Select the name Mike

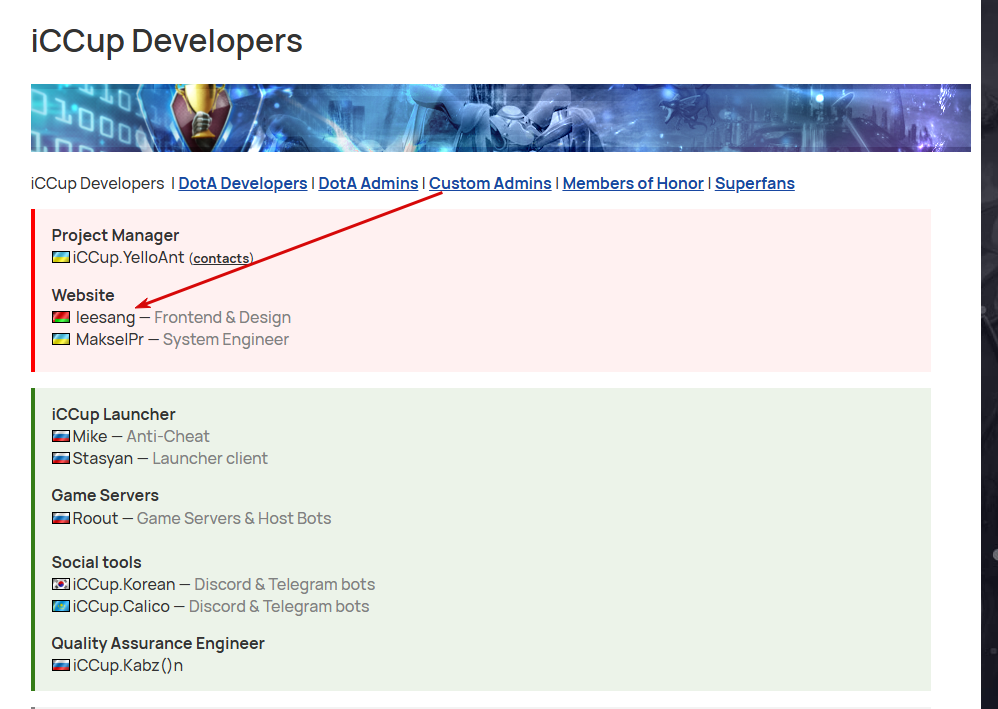click(90, 436)
